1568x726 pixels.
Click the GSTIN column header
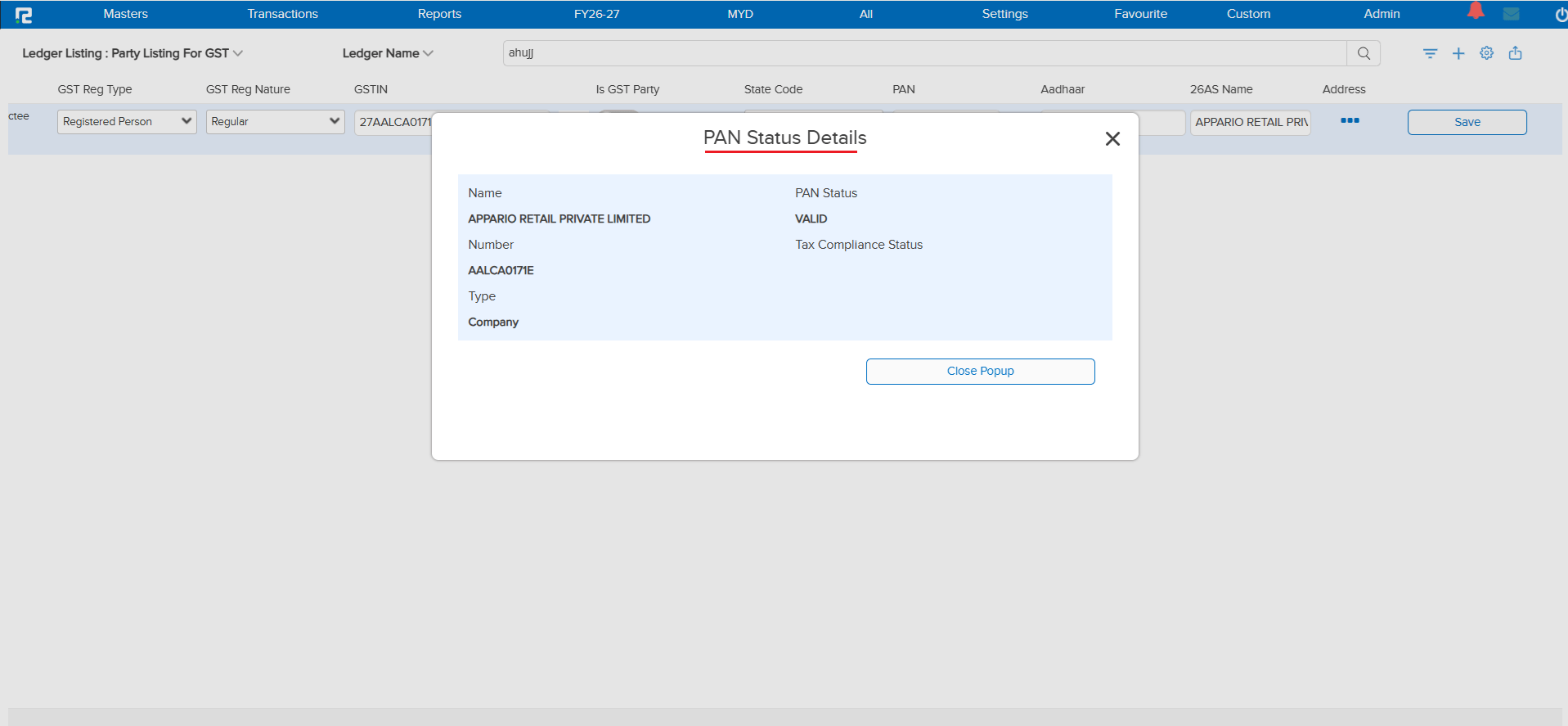coord(371,89)
